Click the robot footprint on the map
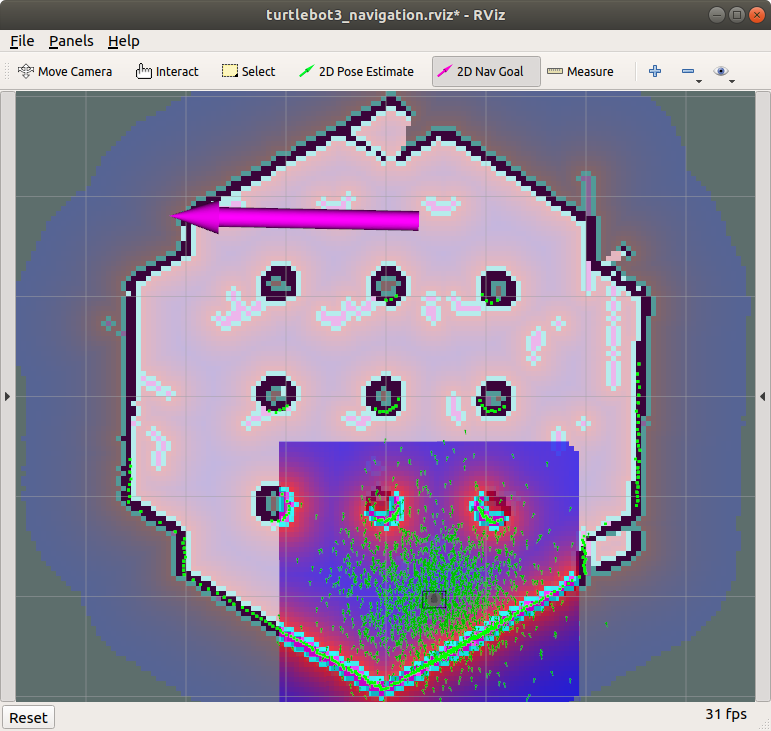 pyautogui.click(x=433, y=598)
